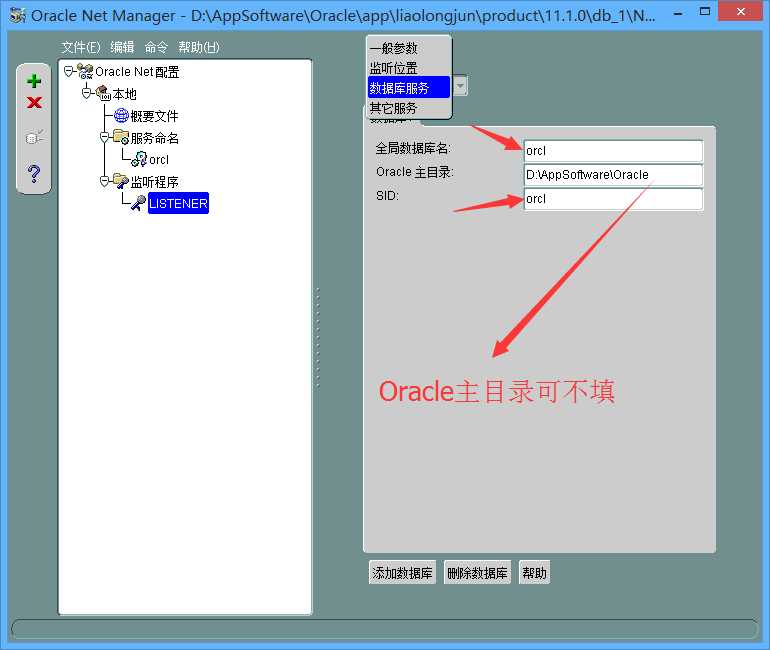Viewport: 770px width, 650px height.
Task: Click the globe icon for 概要文件
Action: click(x=121, y=115)
